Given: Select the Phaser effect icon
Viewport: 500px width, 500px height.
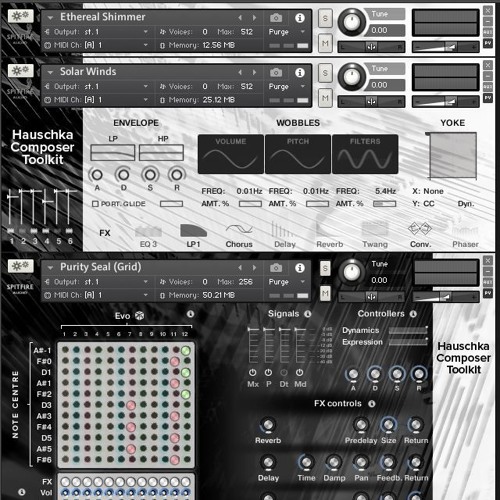Looking at the screenshot, I should pos(465,230).
